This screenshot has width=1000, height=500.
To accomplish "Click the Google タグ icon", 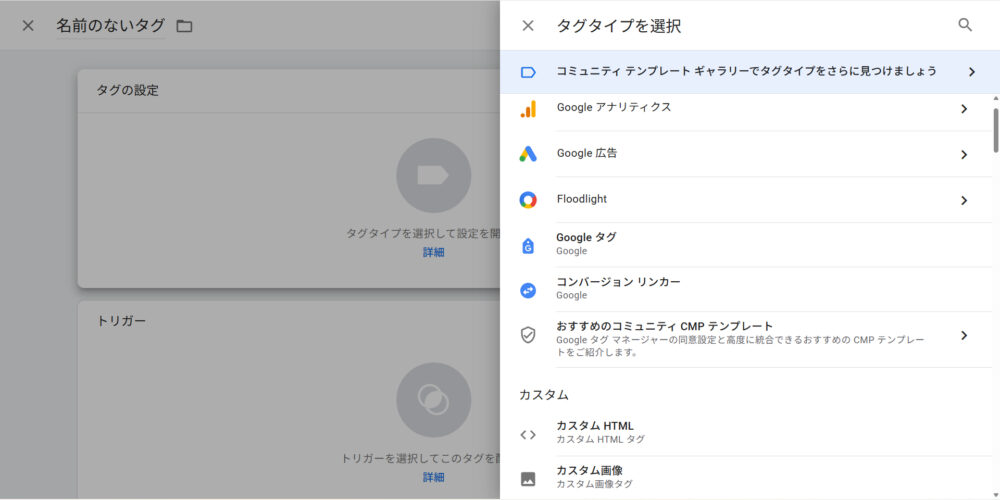I will pos(528,245).
